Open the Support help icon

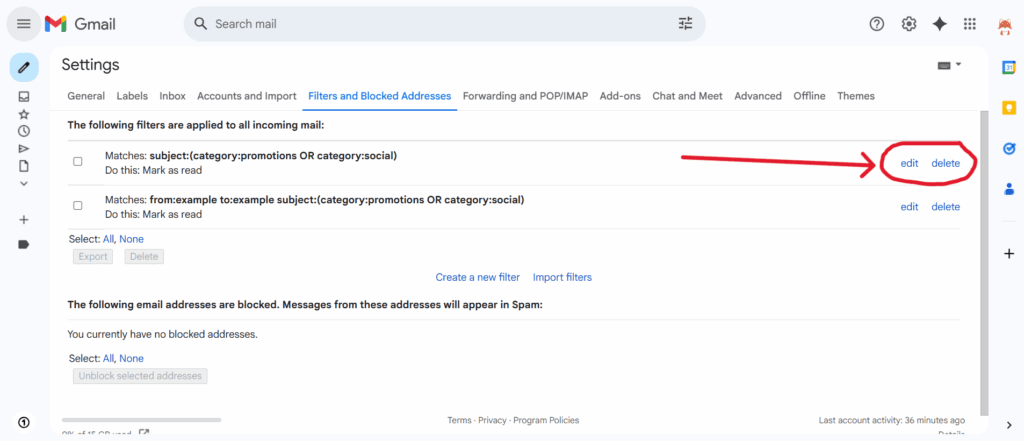(x=876, y=24)
